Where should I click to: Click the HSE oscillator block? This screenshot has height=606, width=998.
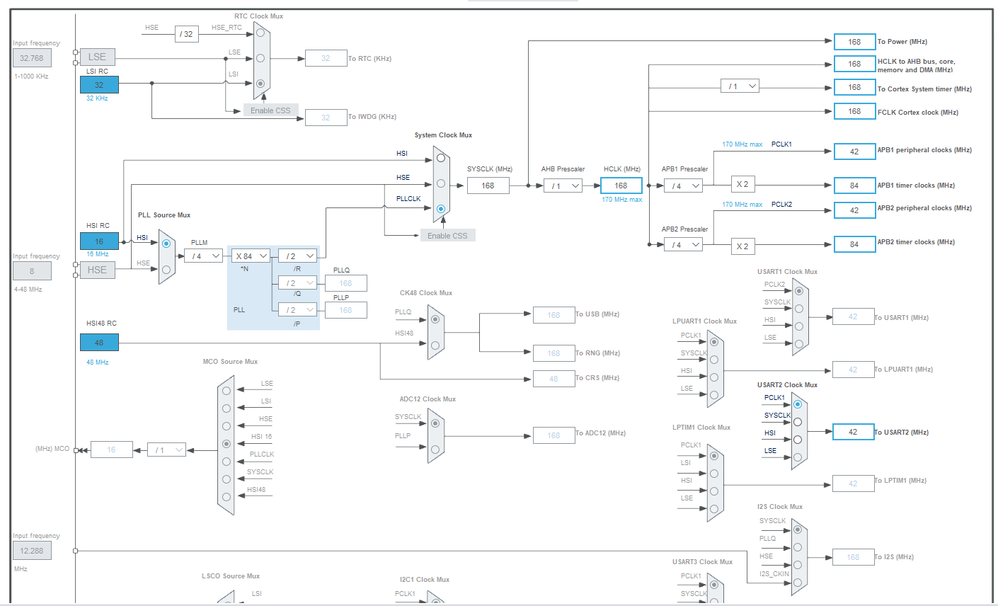[97, 270]
